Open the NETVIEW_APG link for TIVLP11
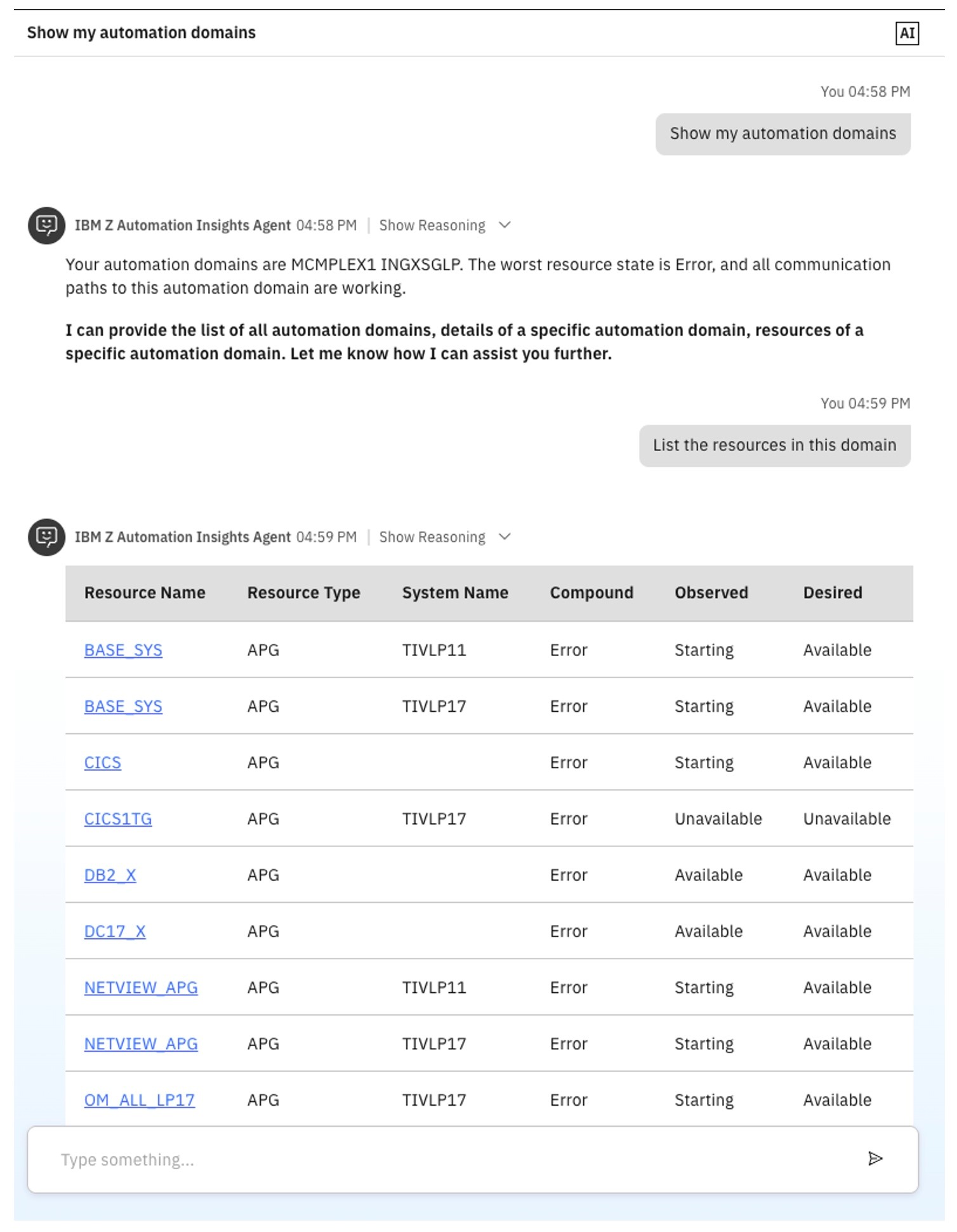Screen dimensions: 957x1232 pyautogui.click(x=141, y=987)
